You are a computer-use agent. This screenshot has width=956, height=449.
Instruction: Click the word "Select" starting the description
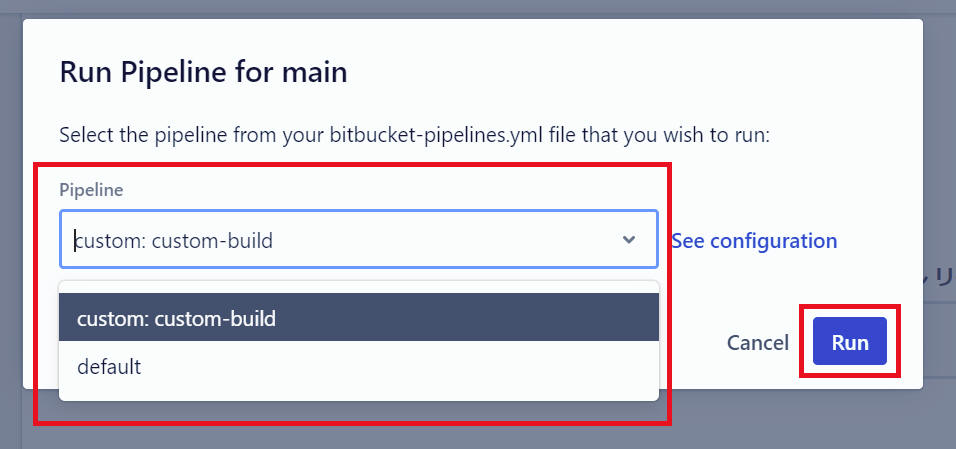click(86, 135)
